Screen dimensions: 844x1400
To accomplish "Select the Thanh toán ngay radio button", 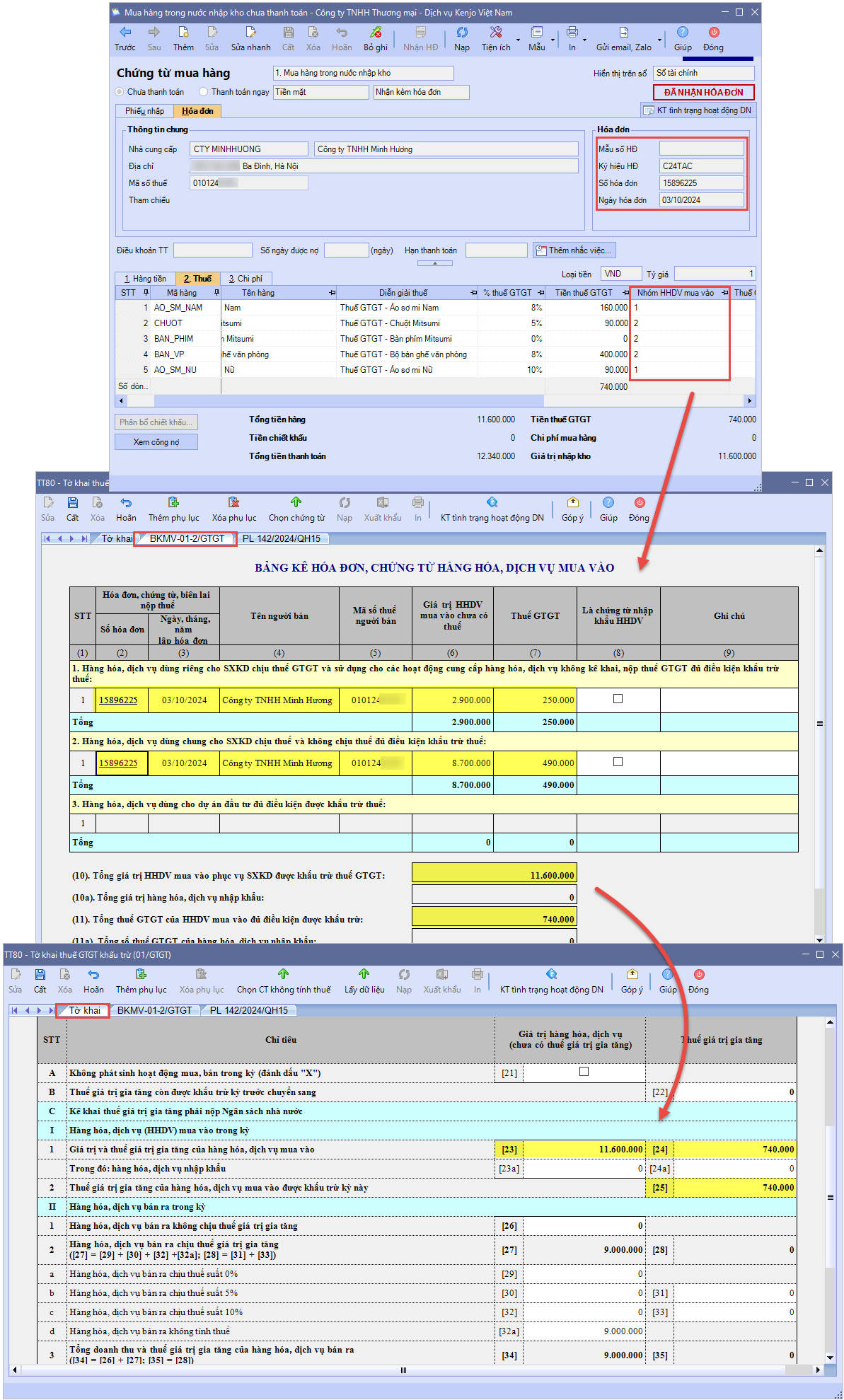I will click(x=204, y=92).
